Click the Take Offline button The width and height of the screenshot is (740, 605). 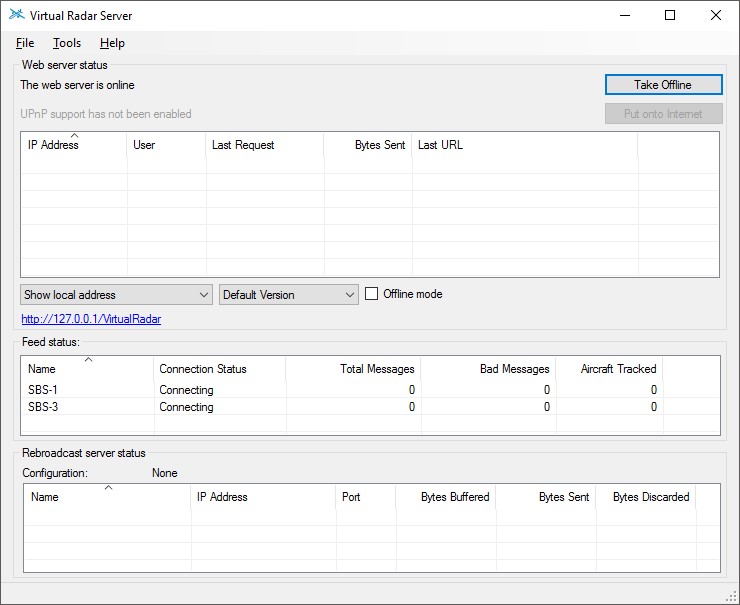pos(663,85)
